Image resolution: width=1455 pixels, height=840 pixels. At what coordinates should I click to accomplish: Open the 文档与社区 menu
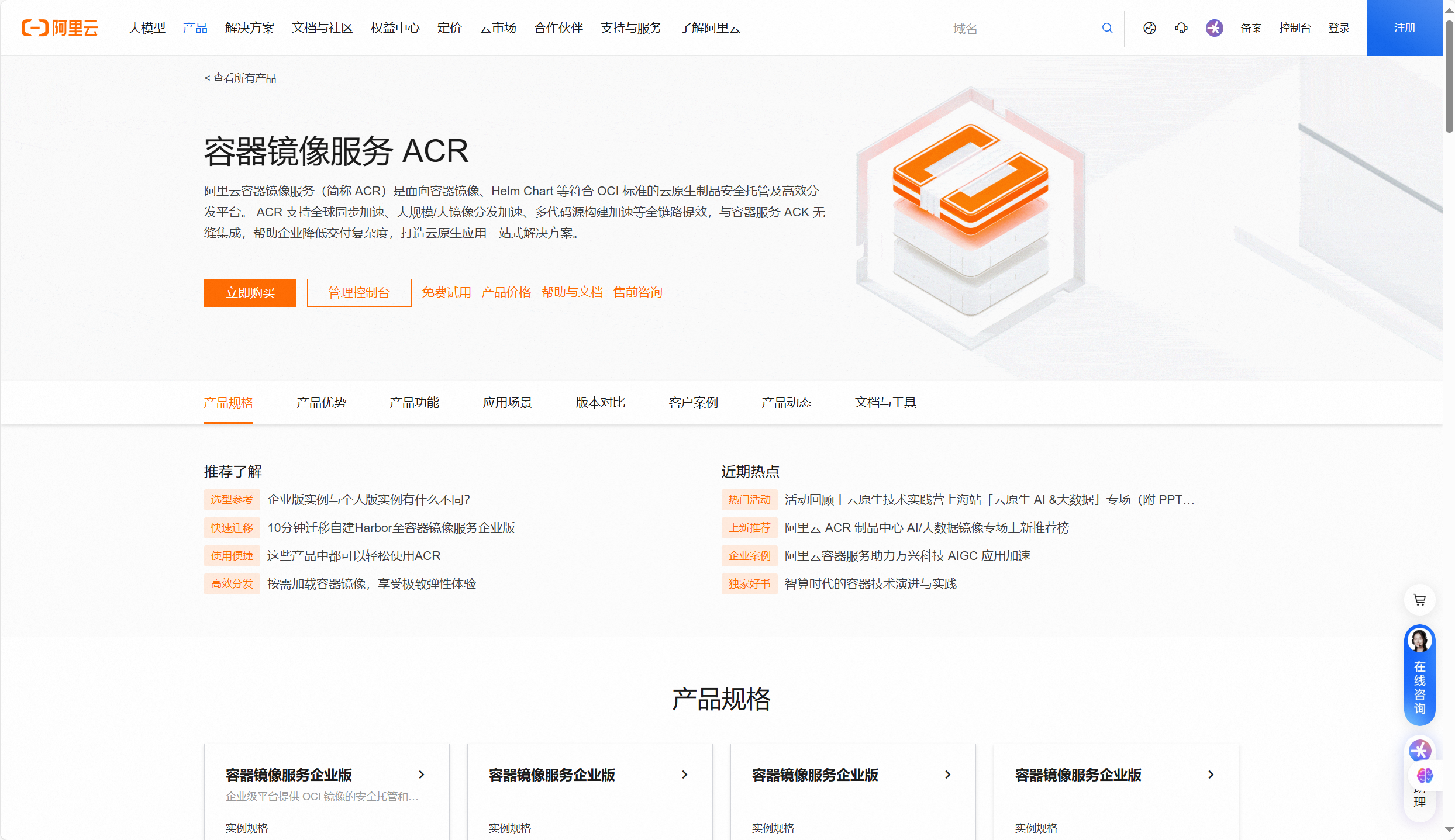tap(322, 28)
